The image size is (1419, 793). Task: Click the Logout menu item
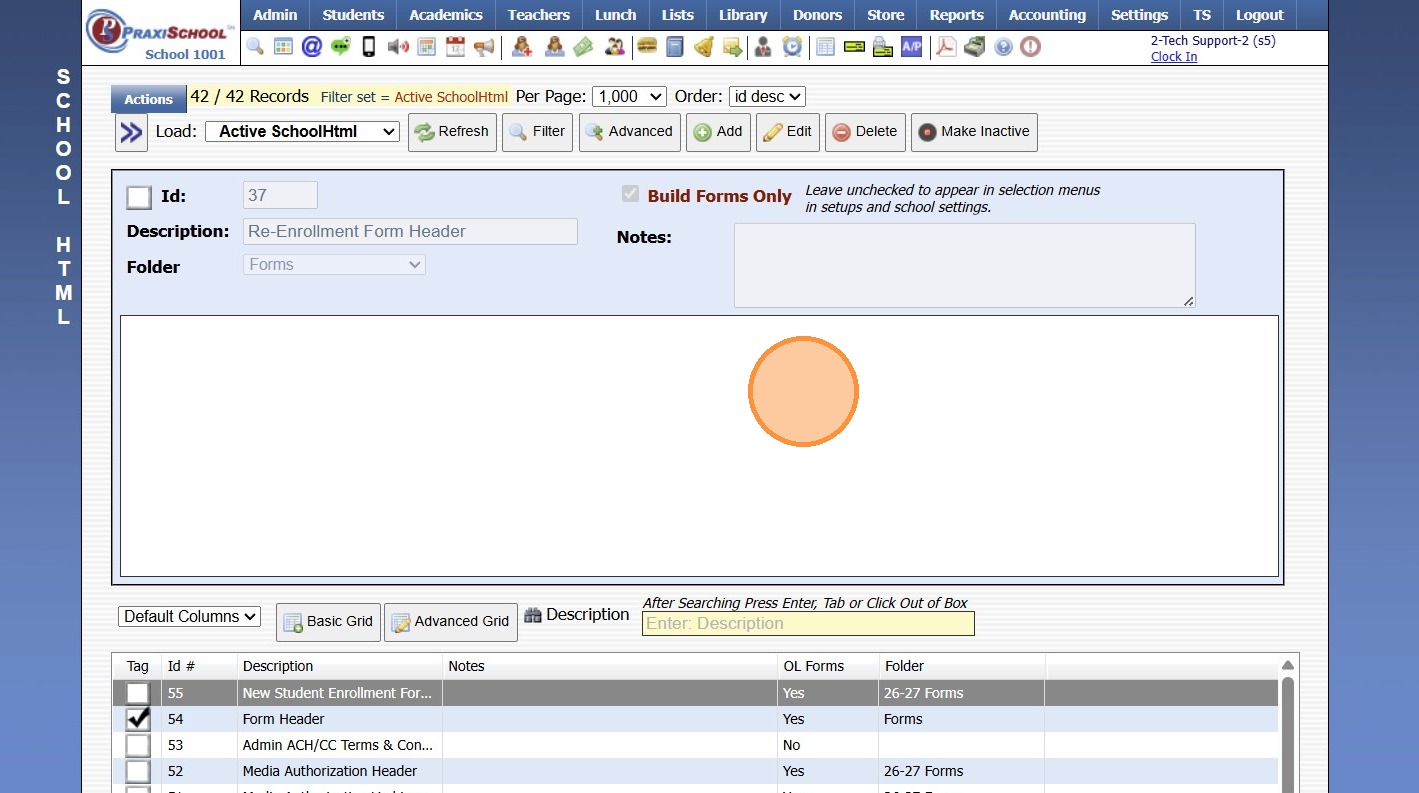pos(1259,15)
